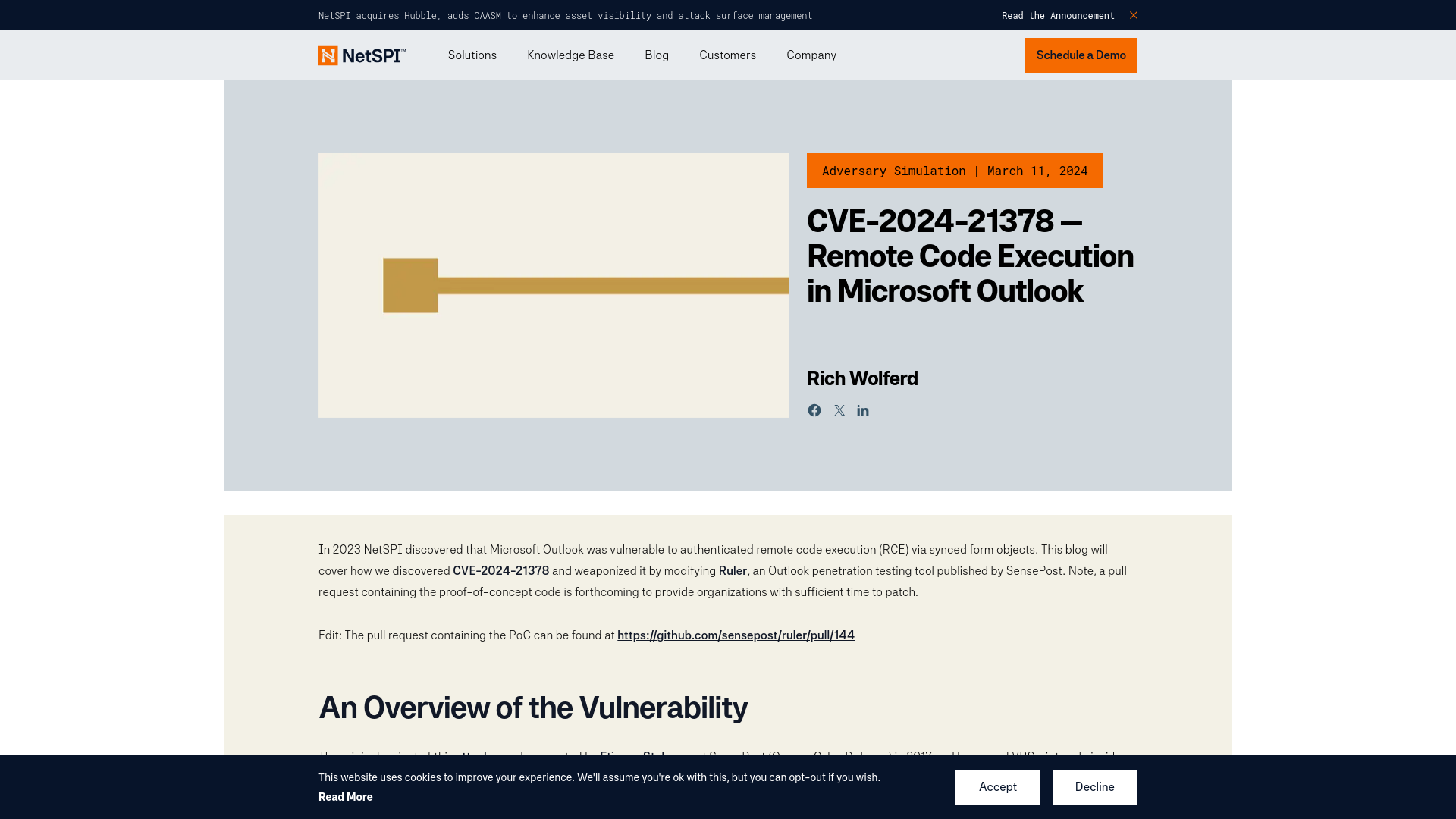Expand the Solutions dropdown menu
The image size is (1456, 819).
[x=472, y=55]
